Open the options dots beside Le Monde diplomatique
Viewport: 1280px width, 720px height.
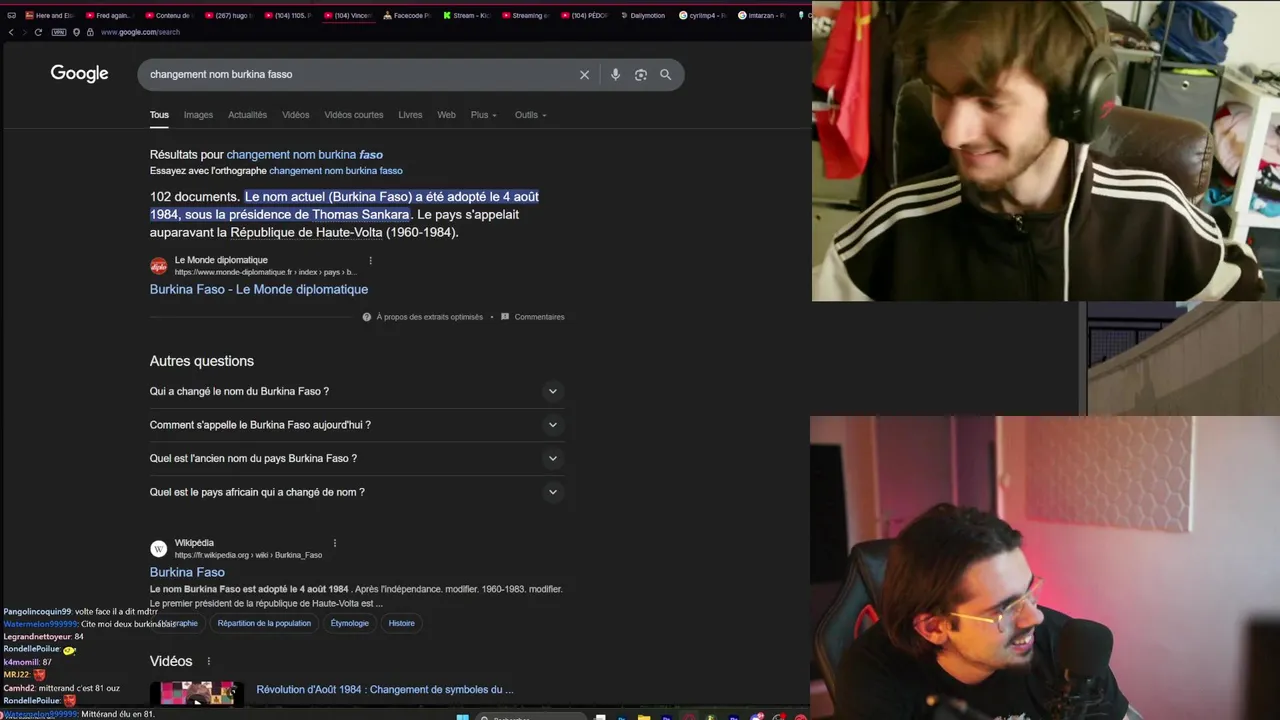point(370,260)
